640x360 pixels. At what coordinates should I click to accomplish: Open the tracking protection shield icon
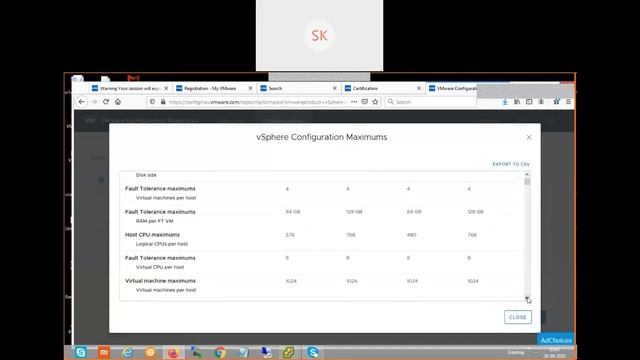pos(152,102)
